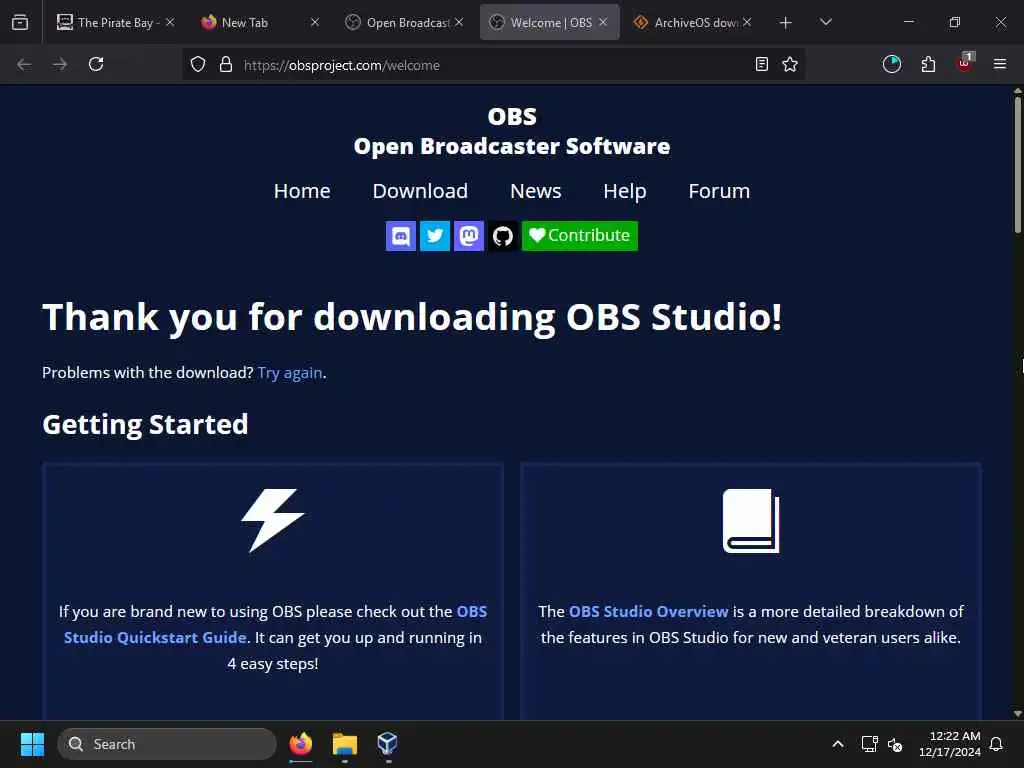Screen dimensions: 1024x768
Task: Open the OBS Mastodon link icon
Action: pos(469,236)
